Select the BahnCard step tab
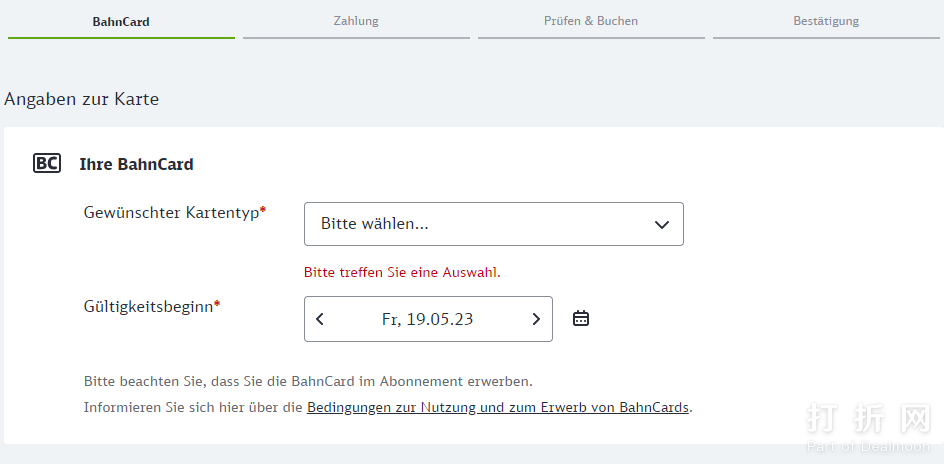 121,21
